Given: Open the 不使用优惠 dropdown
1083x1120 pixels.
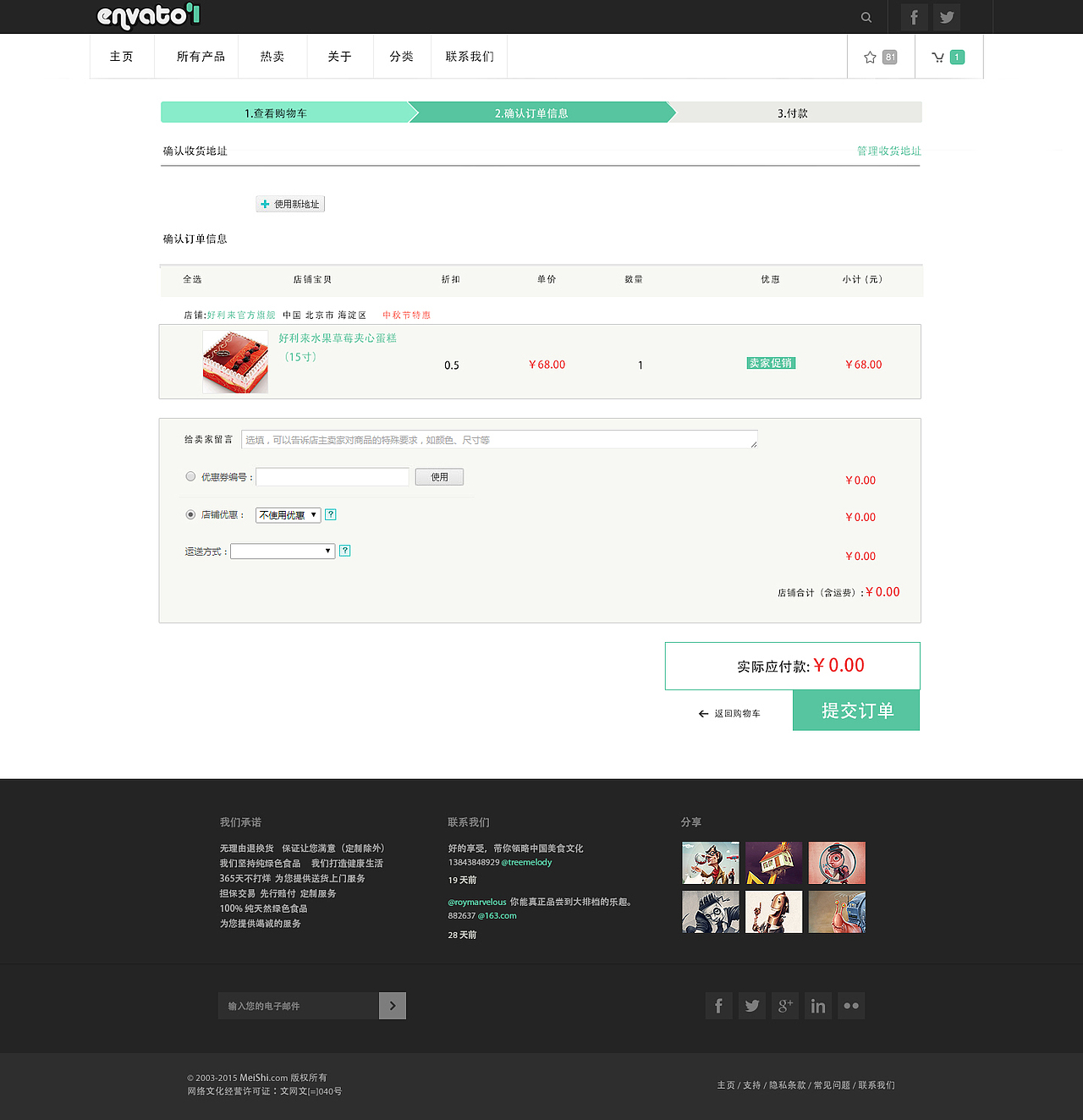Looking at the screenshot, I should 287,514.
